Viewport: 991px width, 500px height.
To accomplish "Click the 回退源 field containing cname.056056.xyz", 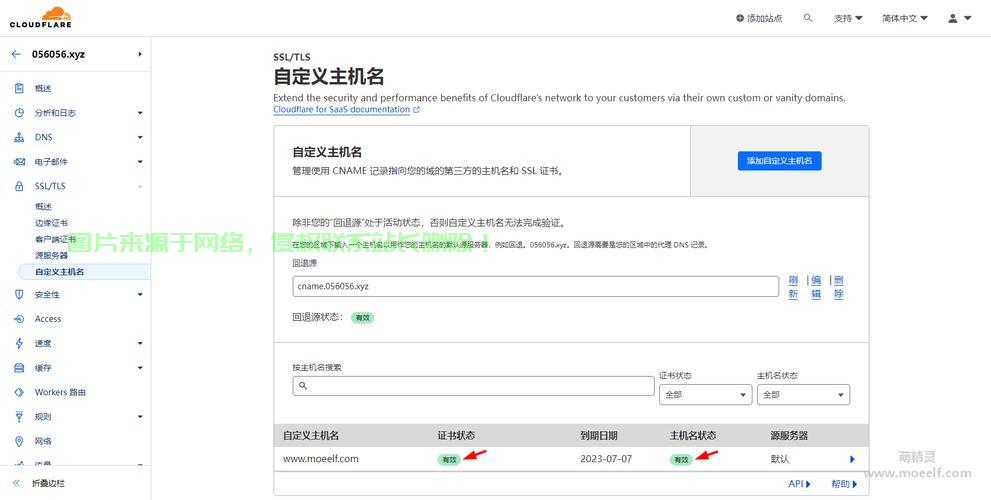I will 535,286.
